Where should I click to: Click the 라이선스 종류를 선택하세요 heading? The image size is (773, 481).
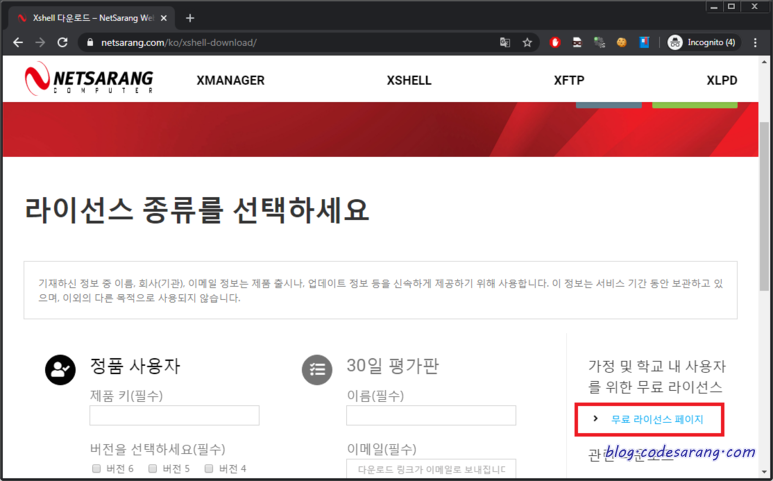pos(197,210)
